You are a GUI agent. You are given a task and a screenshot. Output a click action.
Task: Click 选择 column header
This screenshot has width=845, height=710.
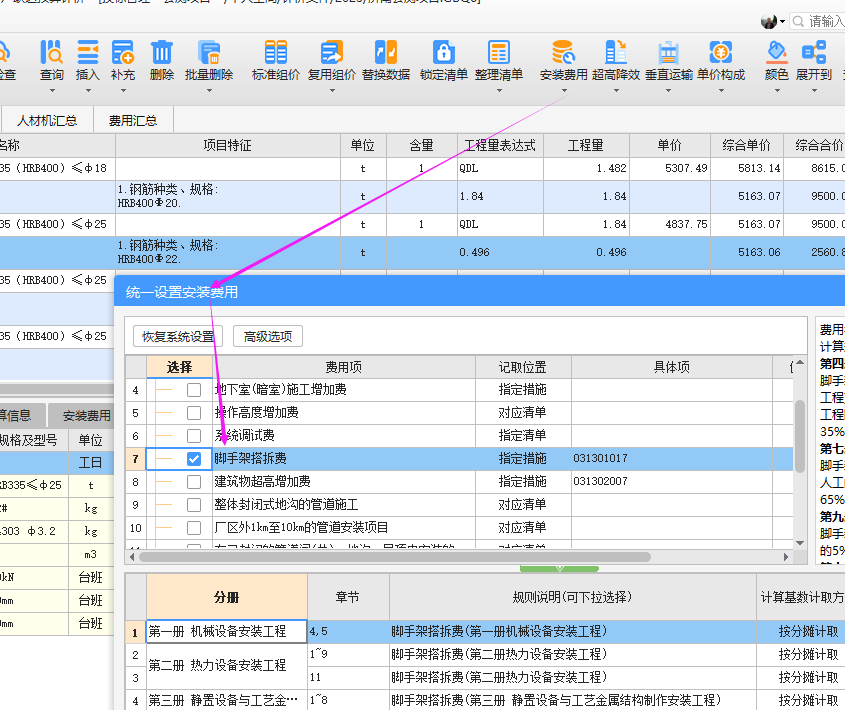(x=179, y=367)
